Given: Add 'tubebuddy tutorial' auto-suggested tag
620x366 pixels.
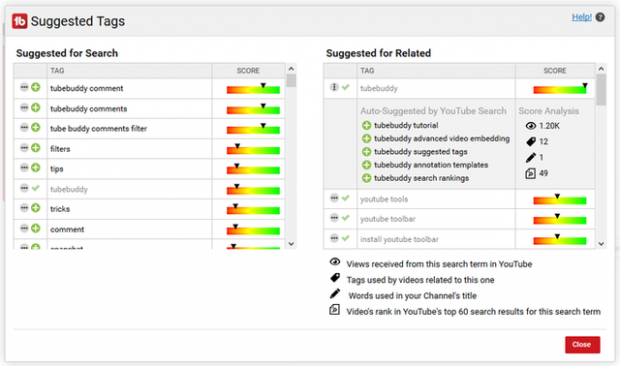Looking at the screenshot, I should [367, 125].
